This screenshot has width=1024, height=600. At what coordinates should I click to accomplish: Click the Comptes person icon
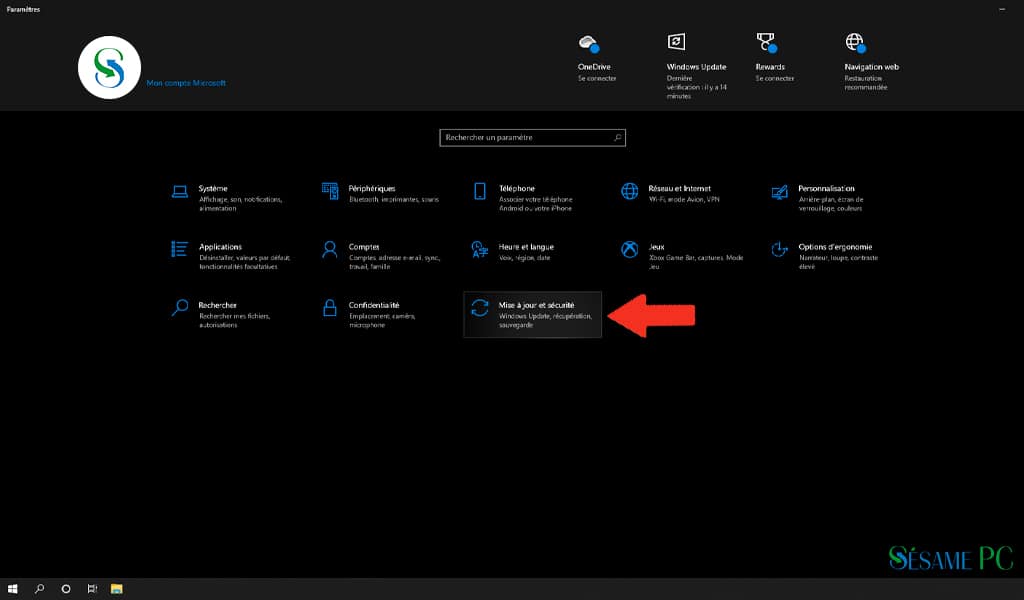tap(330, 249)
